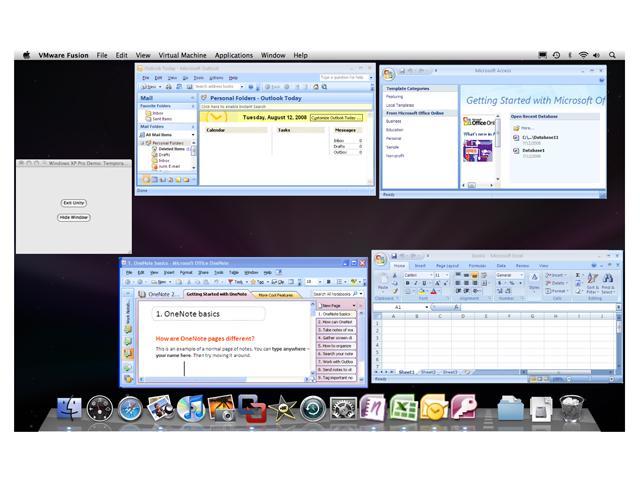Open Spotlight search magnifier
640x480 pixels.
pyautogui.click(x=612, y=55)
